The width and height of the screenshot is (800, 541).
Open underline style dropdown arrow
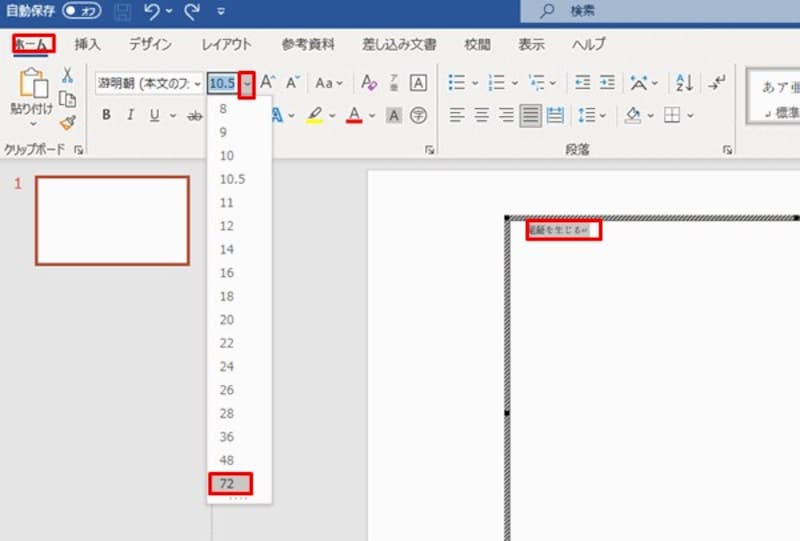coord(173,116)
